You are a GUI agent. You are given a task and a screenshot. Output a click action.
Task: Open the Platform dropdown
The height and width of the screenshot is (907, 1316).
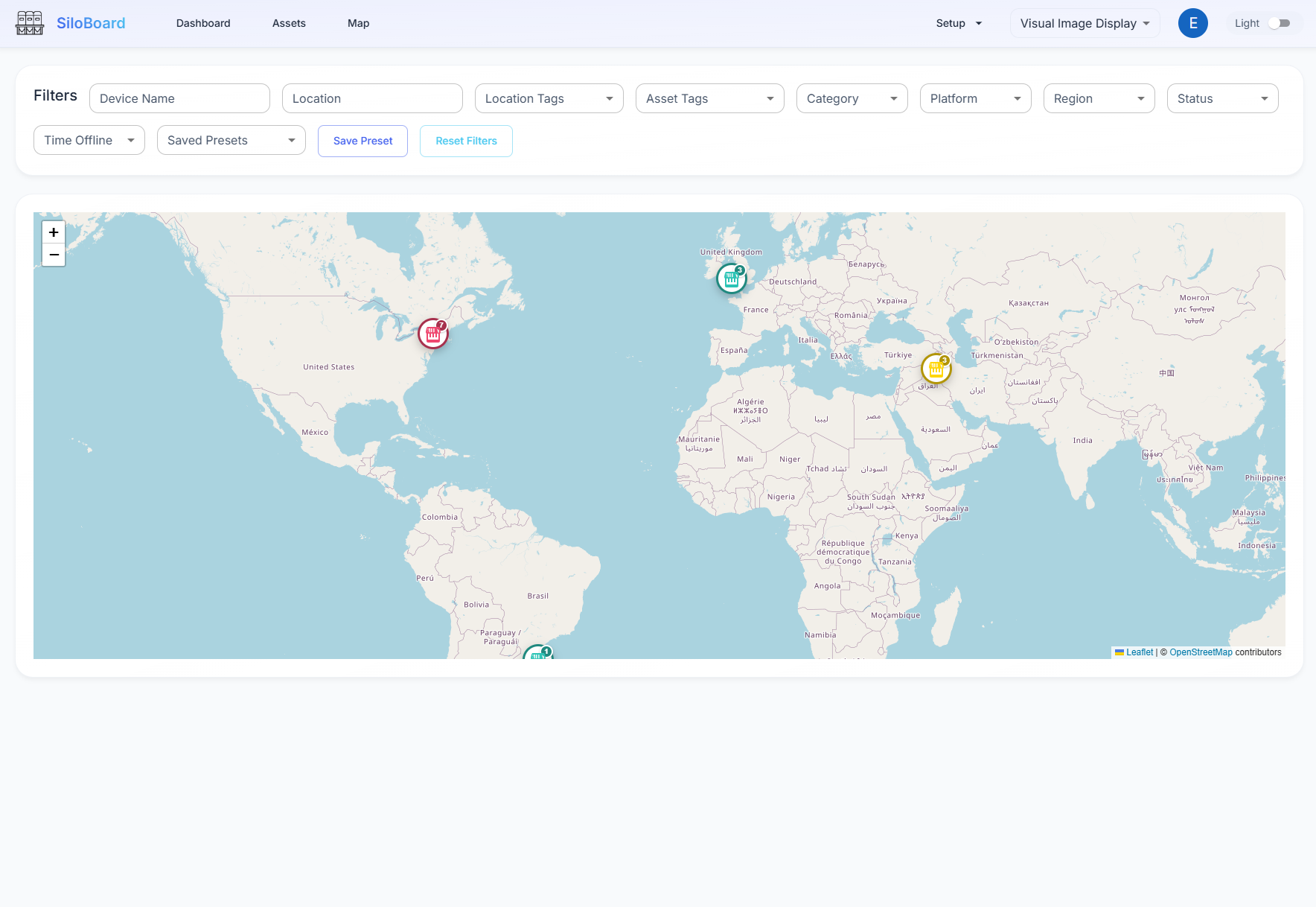click(976, 98)
